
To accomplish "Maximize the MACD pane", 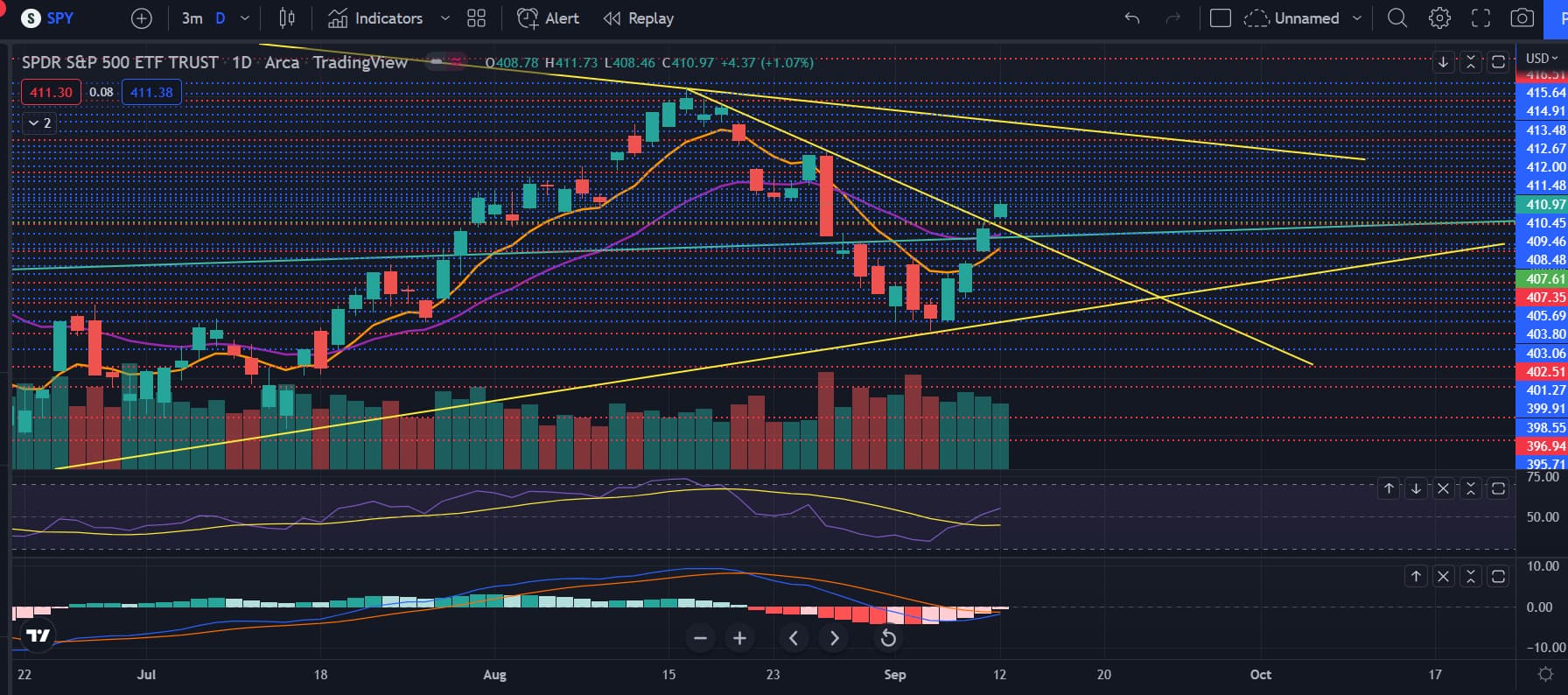I will click(x=1498, y=576).
